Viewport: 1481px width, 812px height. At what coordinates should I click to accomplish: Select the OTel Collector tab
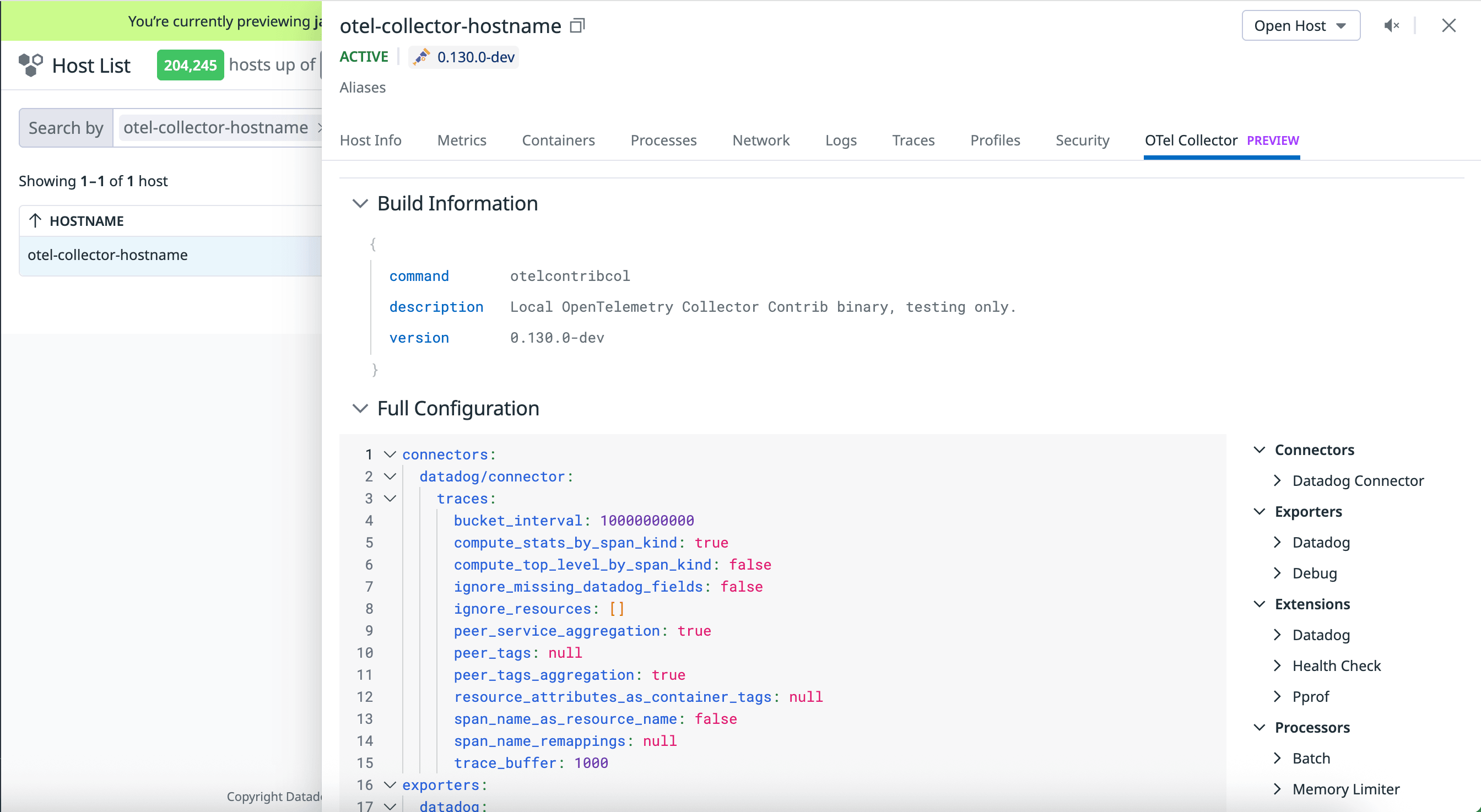pyautogui.click(x=1221, y=140)
